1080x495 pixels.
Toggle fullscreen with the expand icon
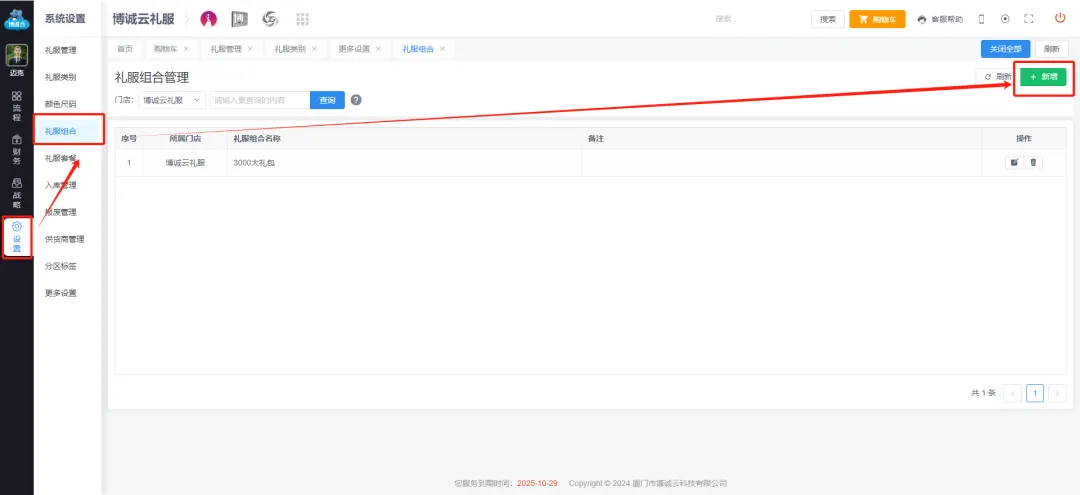tap(1028, 19)
